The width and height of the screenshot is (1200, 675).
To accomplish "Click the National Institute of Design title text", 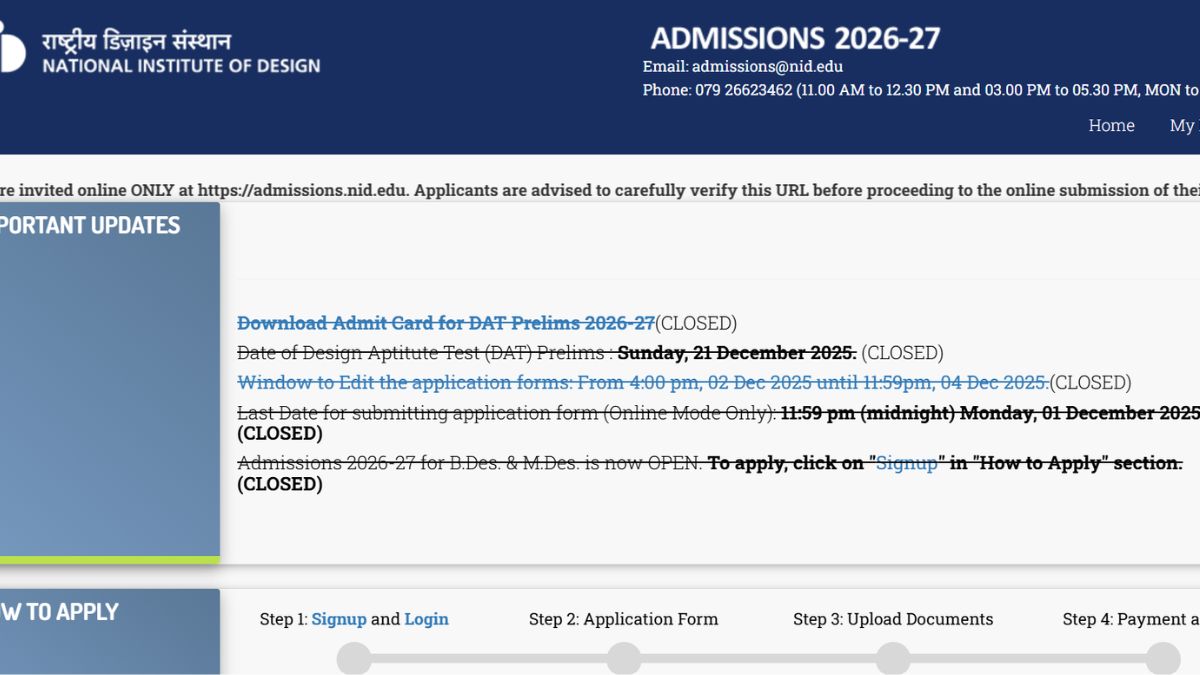I will (181, 66).
